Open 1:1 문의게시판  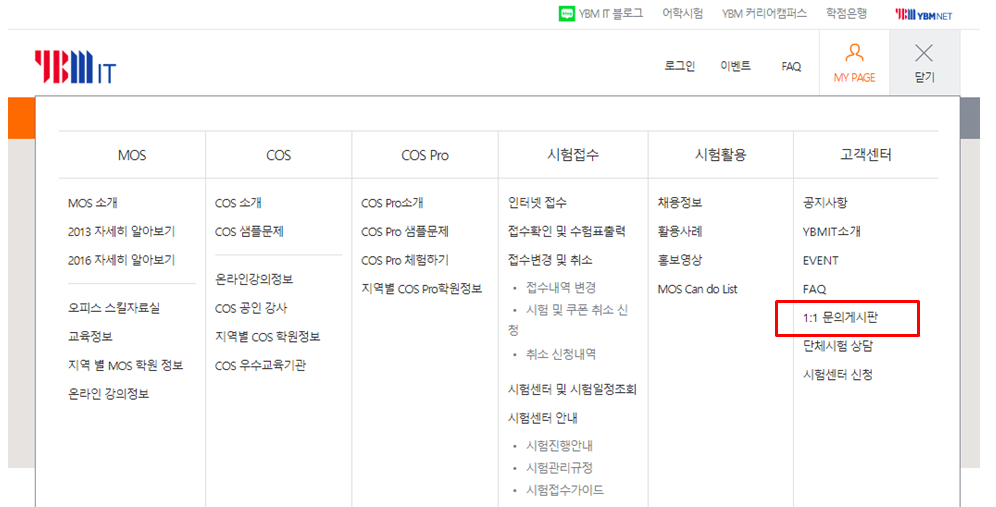coord(840,317)
